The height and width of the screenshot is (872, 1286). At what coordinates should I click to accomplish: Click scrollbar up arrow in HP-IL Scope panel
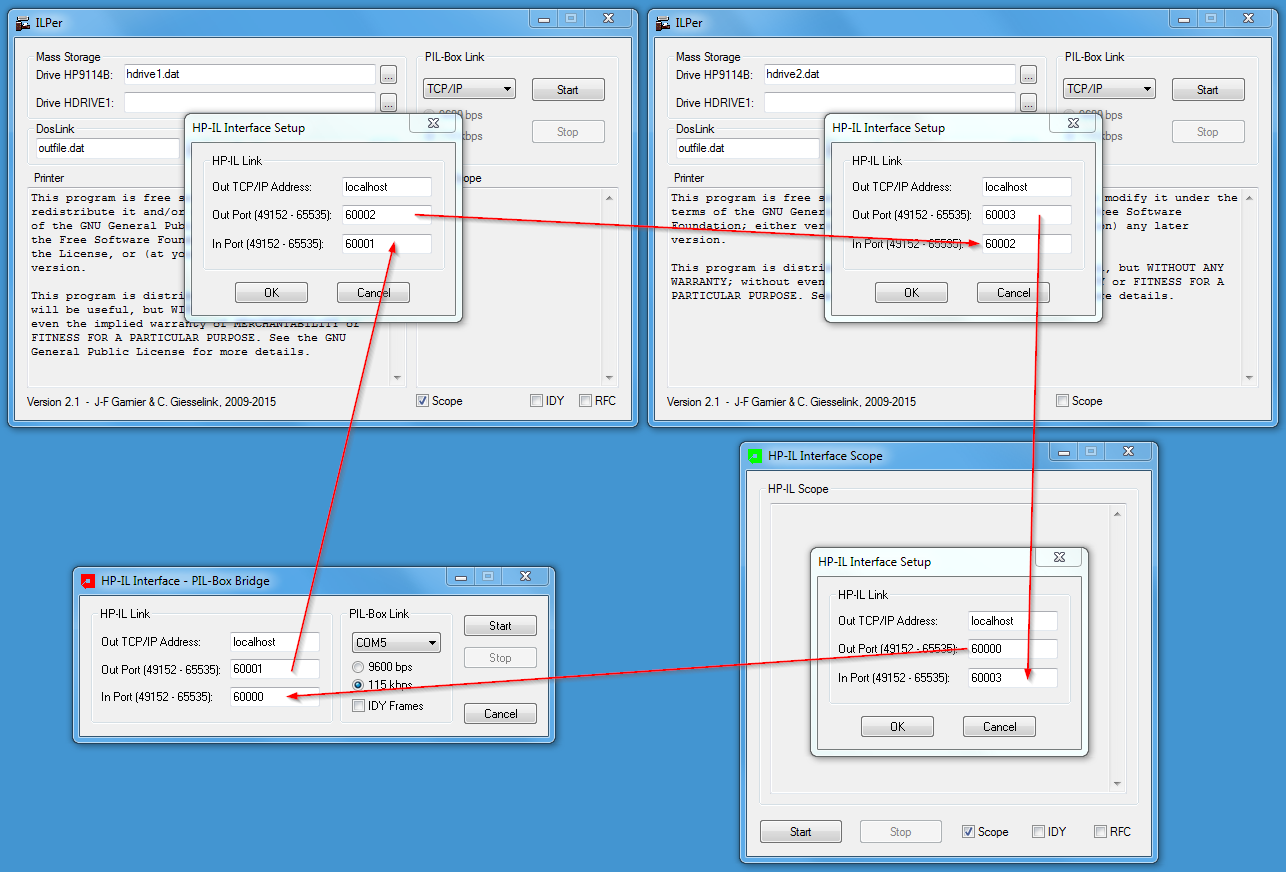pos(1118,514)
